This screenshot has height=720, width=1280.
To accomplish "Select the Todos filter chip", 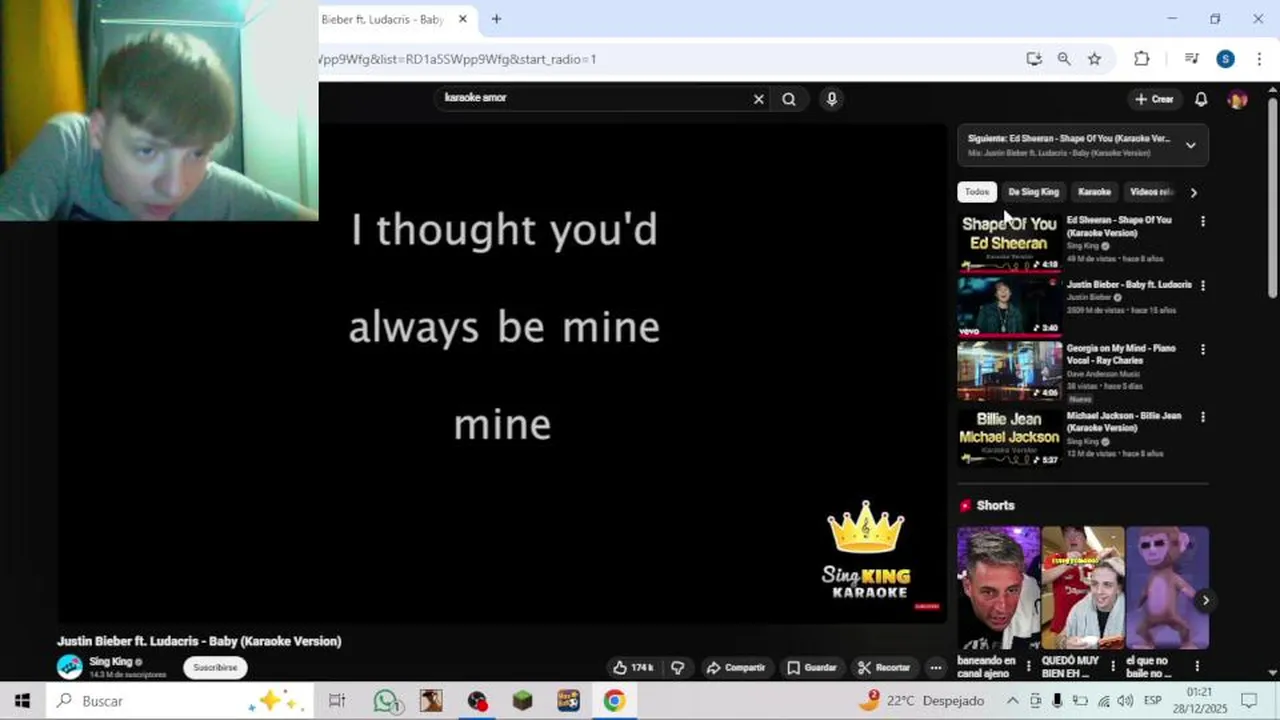I will tap(977, 192).
